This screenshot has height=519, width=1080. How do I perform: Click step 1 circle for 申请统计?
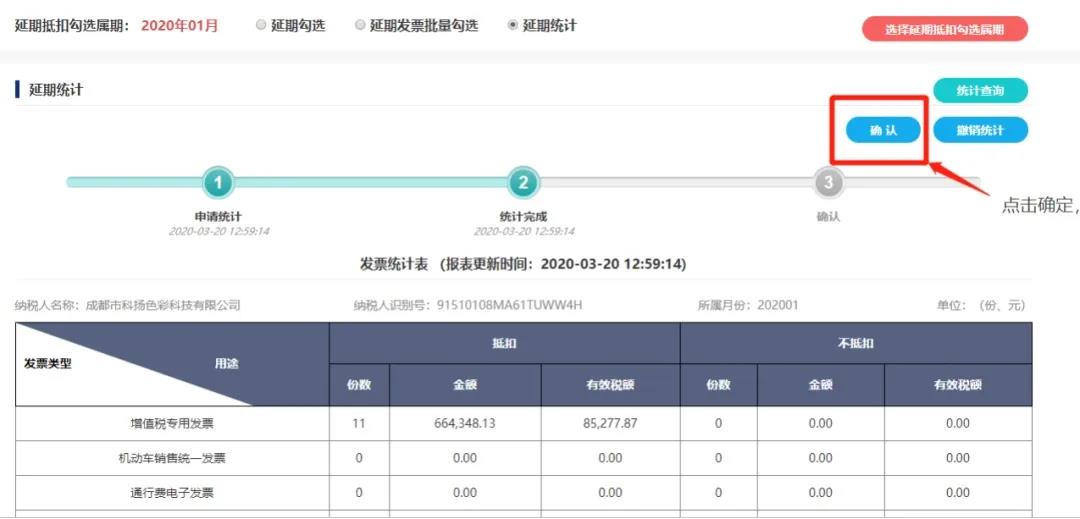click(x=218, y=183)
